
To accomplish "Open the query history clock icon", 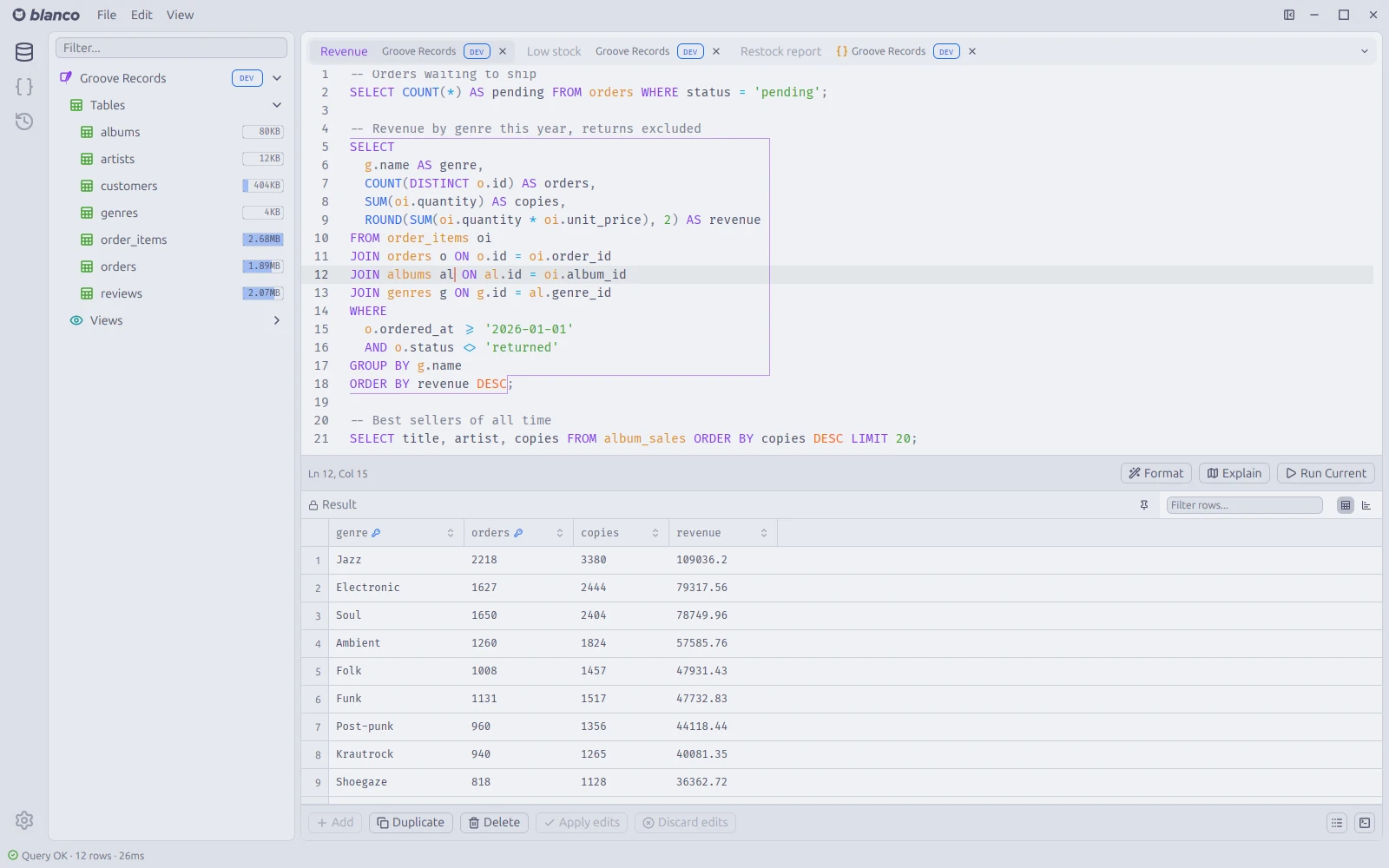I will (x=24, y=122).
